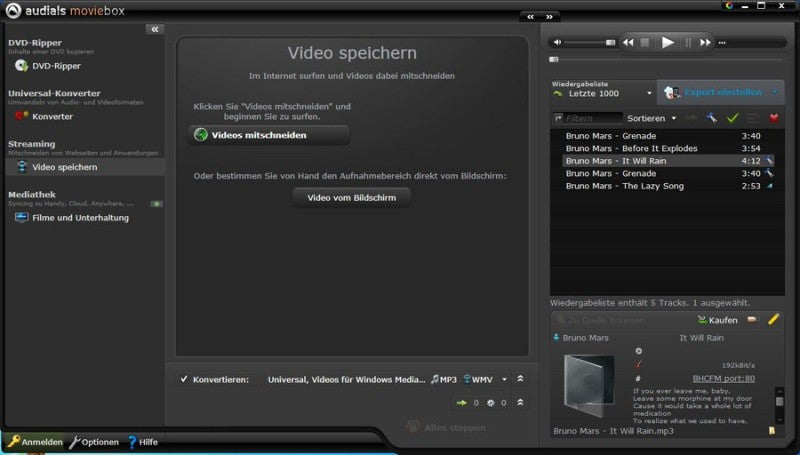This screenshot has height=455, width=800.
Task: Click the Videos mitschneiden button
Action: (x=268, y=135)
